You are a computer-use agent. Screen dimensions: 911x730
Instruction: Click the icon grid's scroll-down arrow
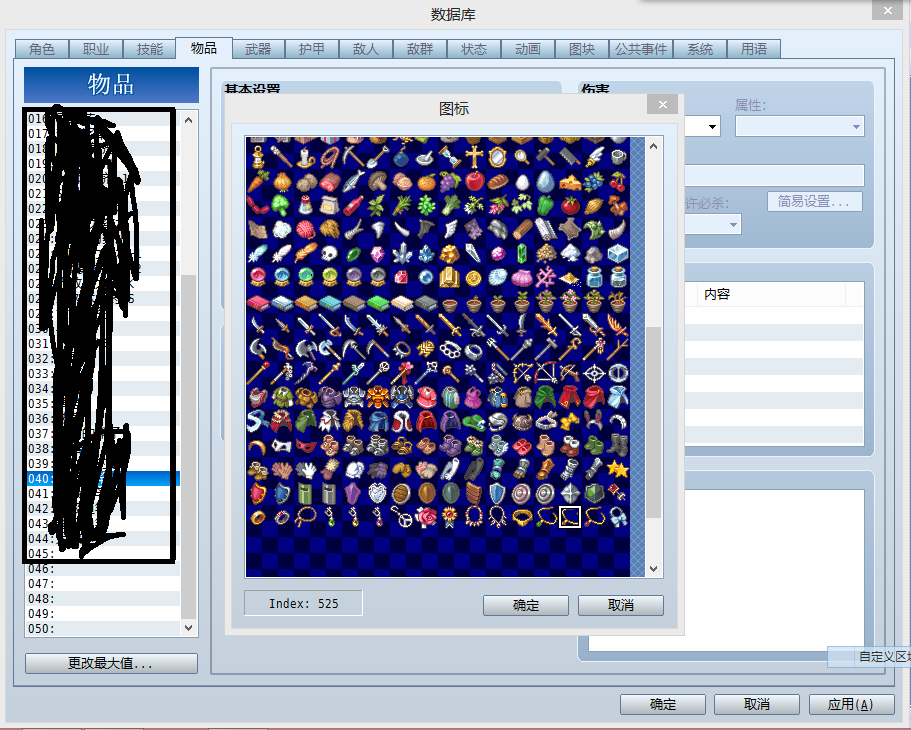point(654,568)
